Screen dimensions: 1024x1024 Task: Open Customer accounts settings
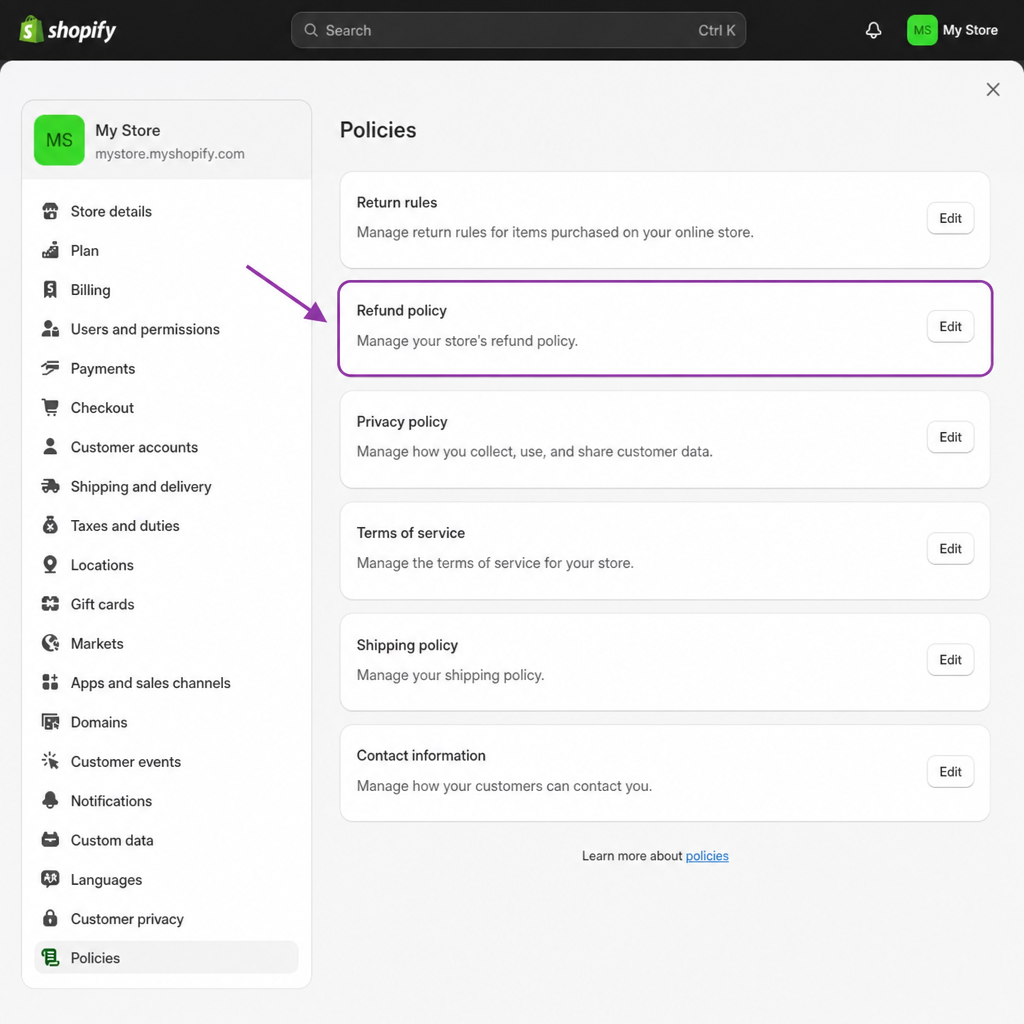(167, 447)
